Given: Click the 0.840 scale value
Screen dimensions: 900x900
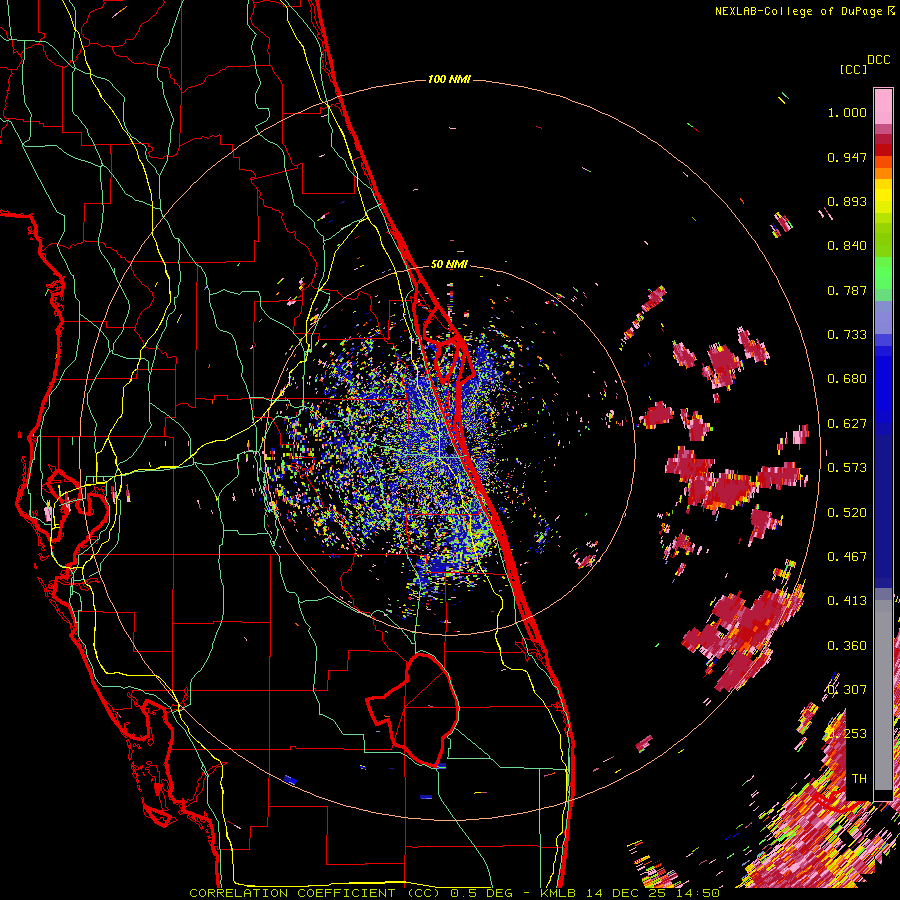Looking at the screenshot, I should [847, 246].
